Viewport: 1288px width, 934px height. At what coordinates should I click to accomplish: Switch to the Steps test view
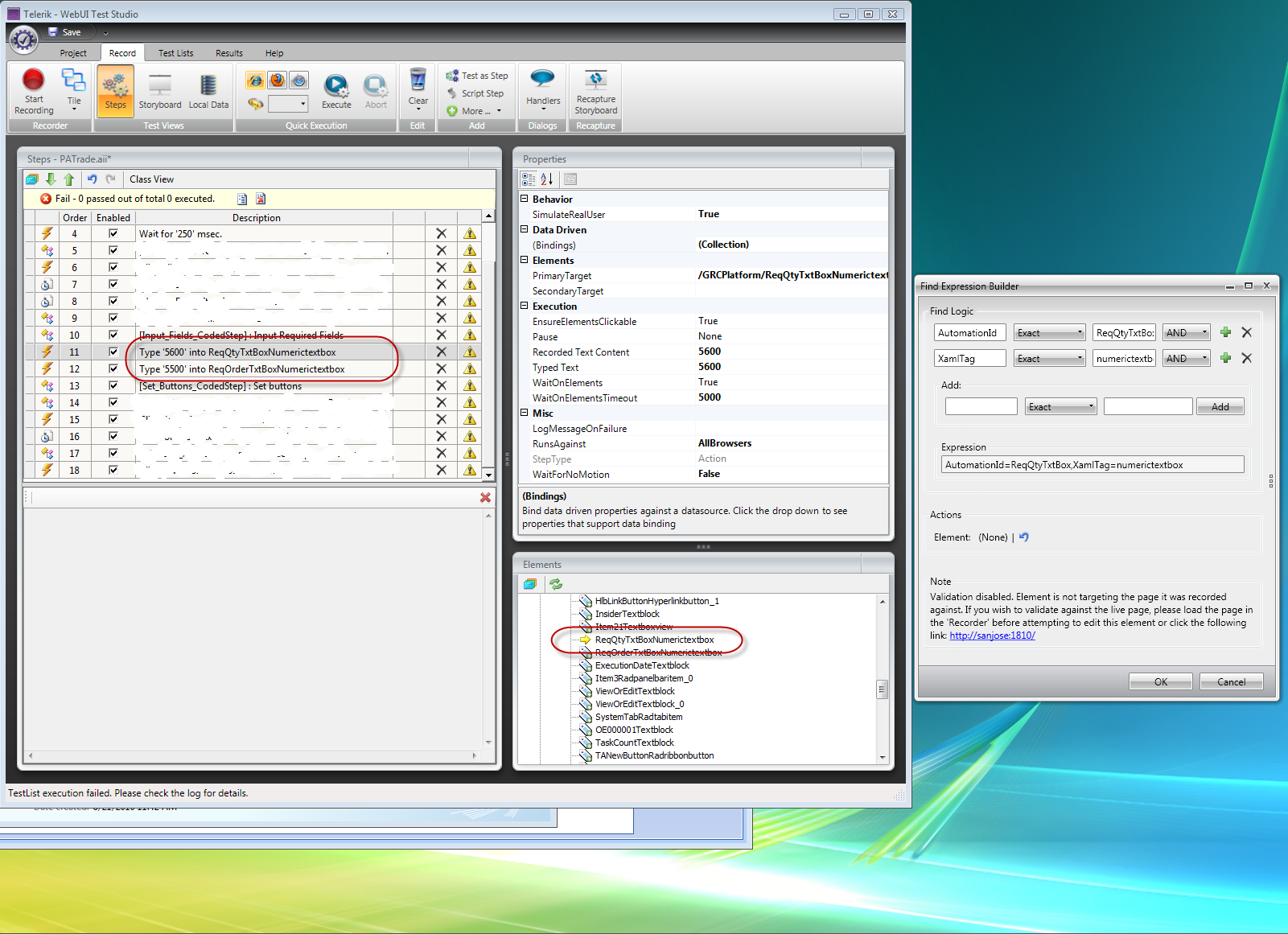[x=115, y=90]
